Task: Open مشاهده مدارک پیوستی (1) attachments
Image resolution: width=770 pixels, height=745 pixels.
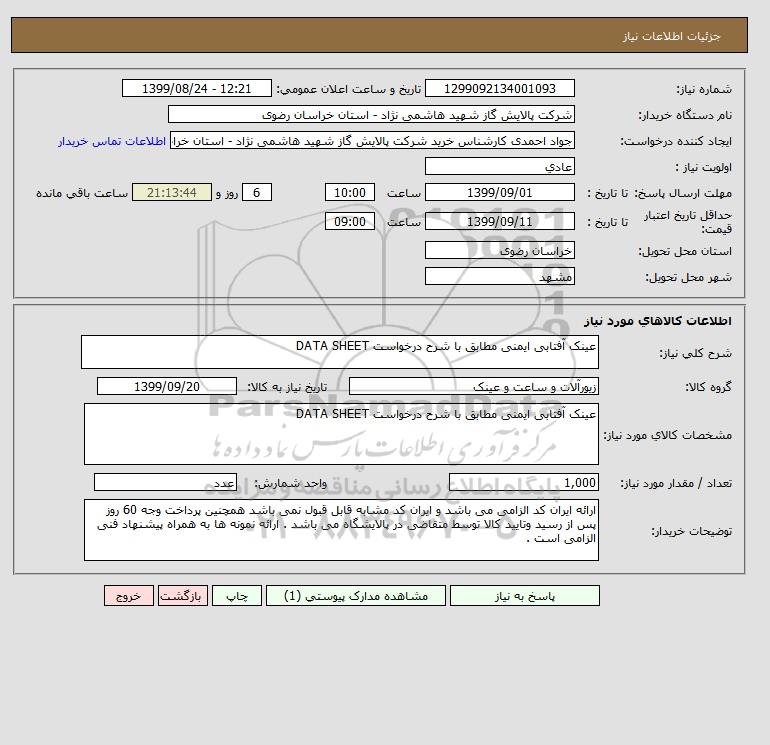Action: tap(356, 596)
